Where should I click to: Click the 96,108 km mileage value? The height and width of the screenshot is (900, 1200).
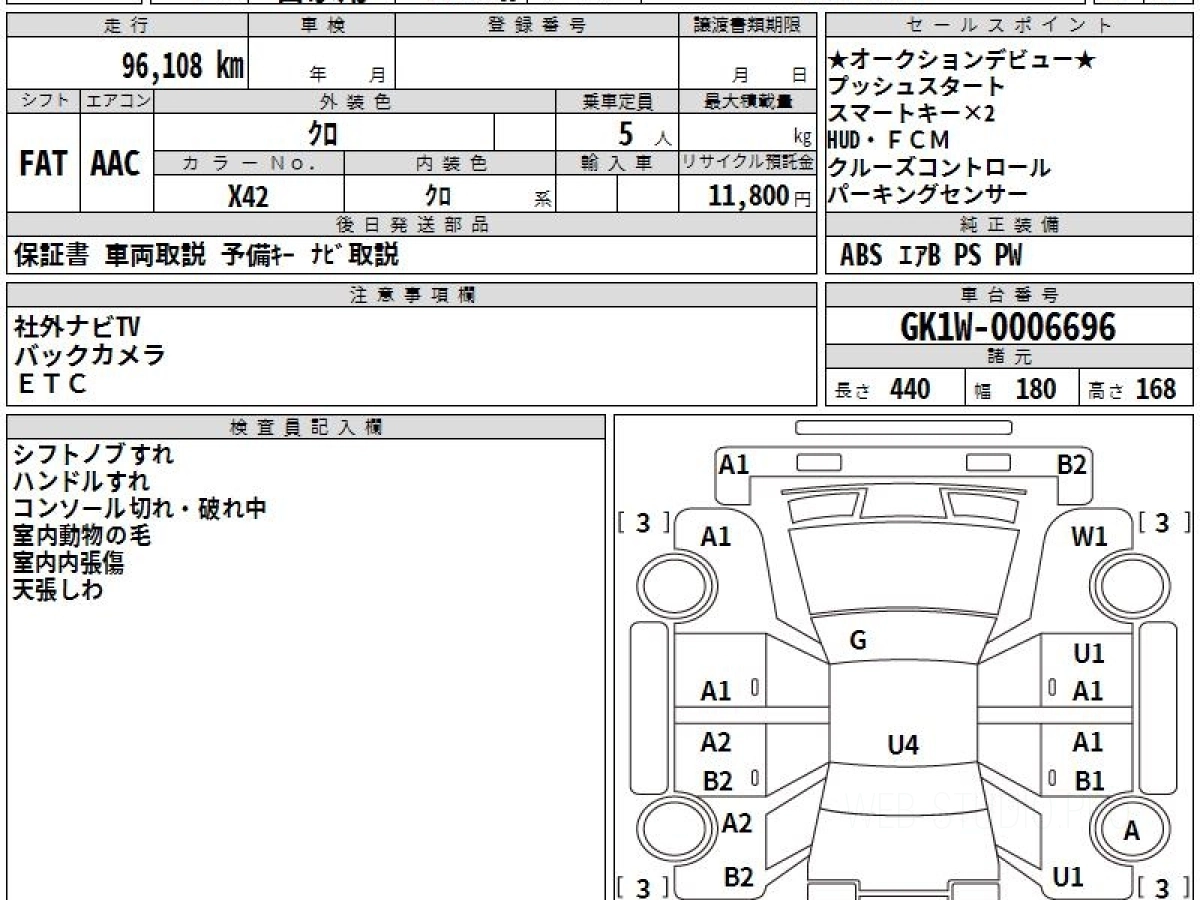183,66
